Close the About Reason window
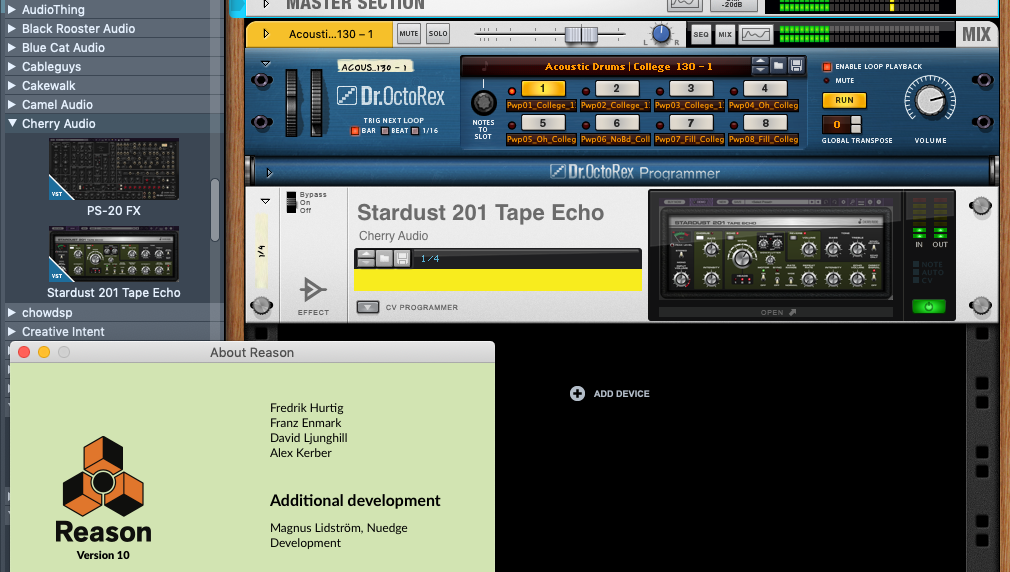1010x572 pixels. (24, 352)
